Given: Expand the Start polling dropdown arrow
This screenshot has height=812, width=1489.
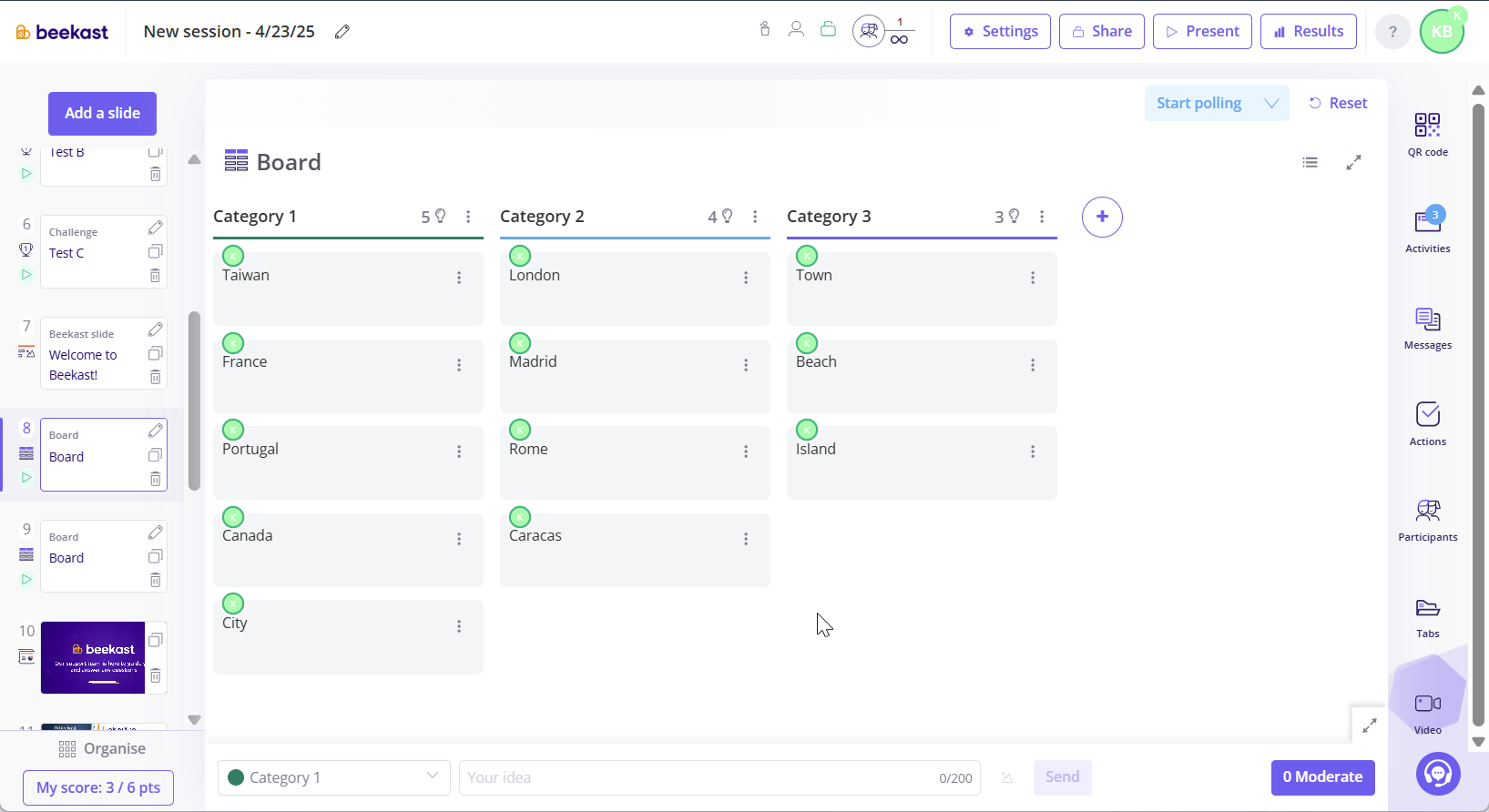Looking at the screenshot, I should 1271,104.
